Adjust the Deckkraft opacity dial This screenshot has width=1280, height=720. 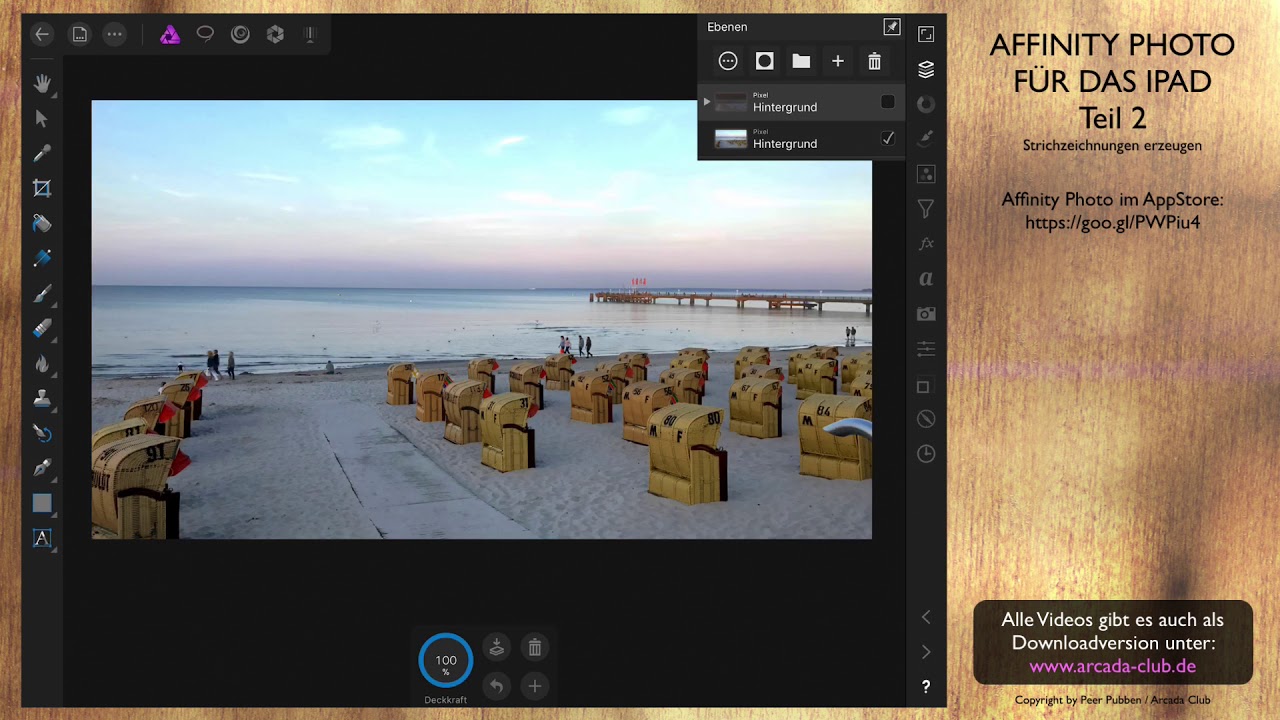446,660
